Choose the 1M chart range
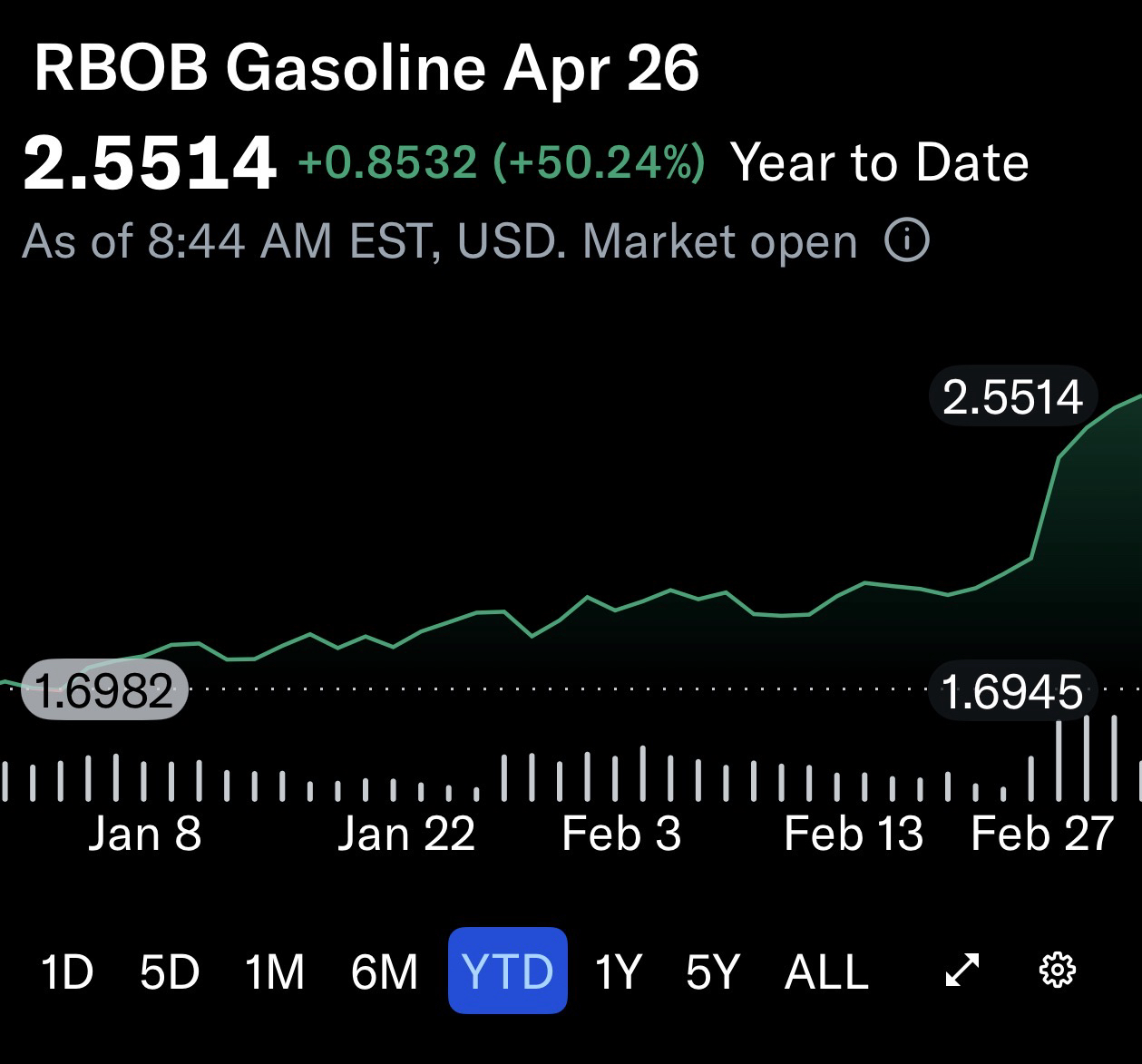1142x1064 pixels. [275, 971]
